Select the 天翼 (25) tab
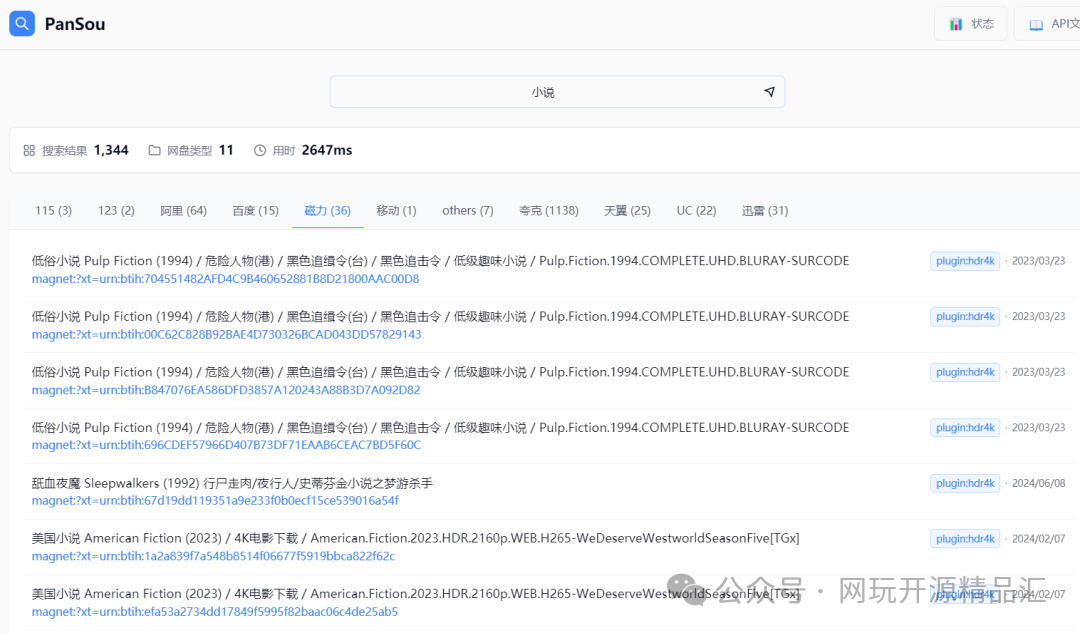Image resolution: width=1080 pixels, height=633 pixels. click(627, 210)
